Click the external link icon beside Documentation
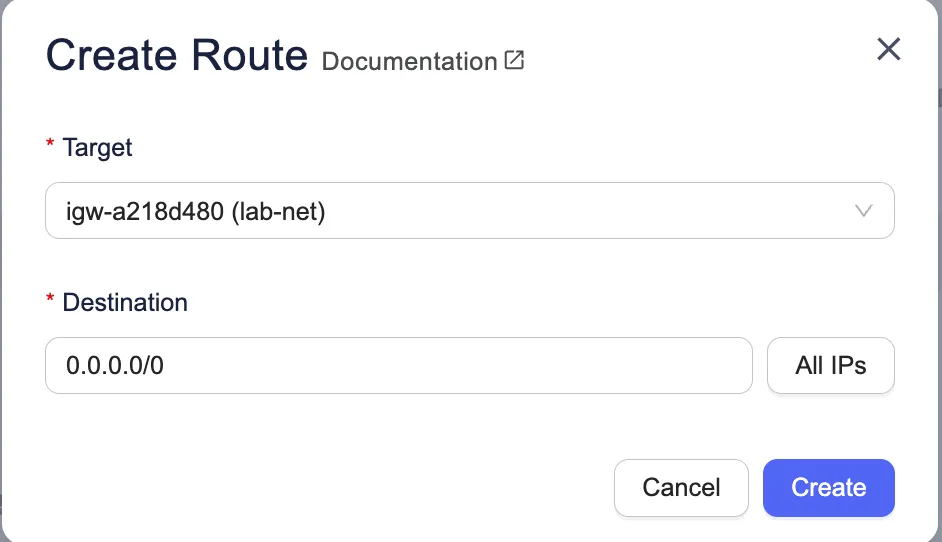The width and height of the screenshot is (942, 542). coord(514,61)
